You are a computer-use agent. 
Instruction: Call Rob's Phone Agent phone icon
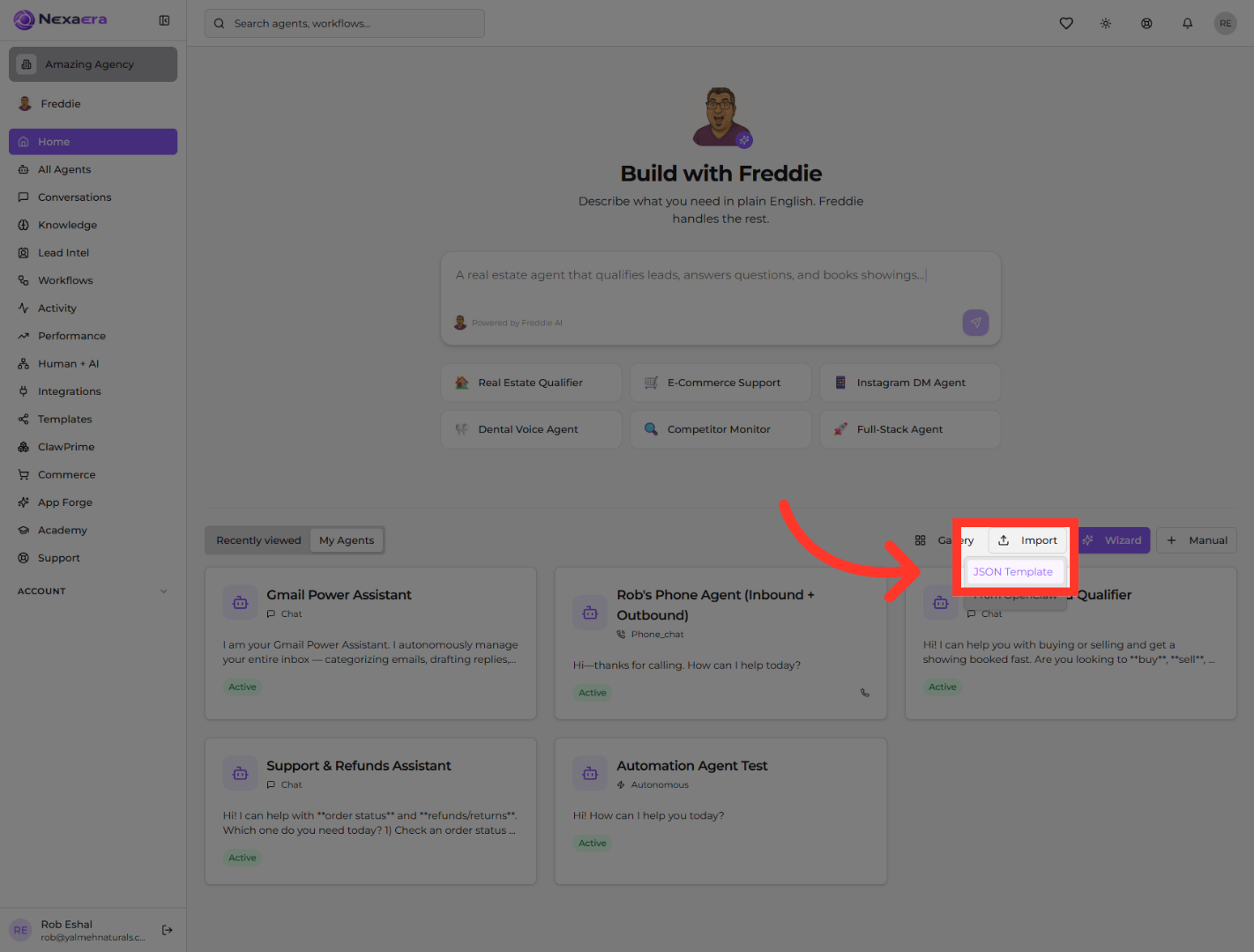click(865, 693)
